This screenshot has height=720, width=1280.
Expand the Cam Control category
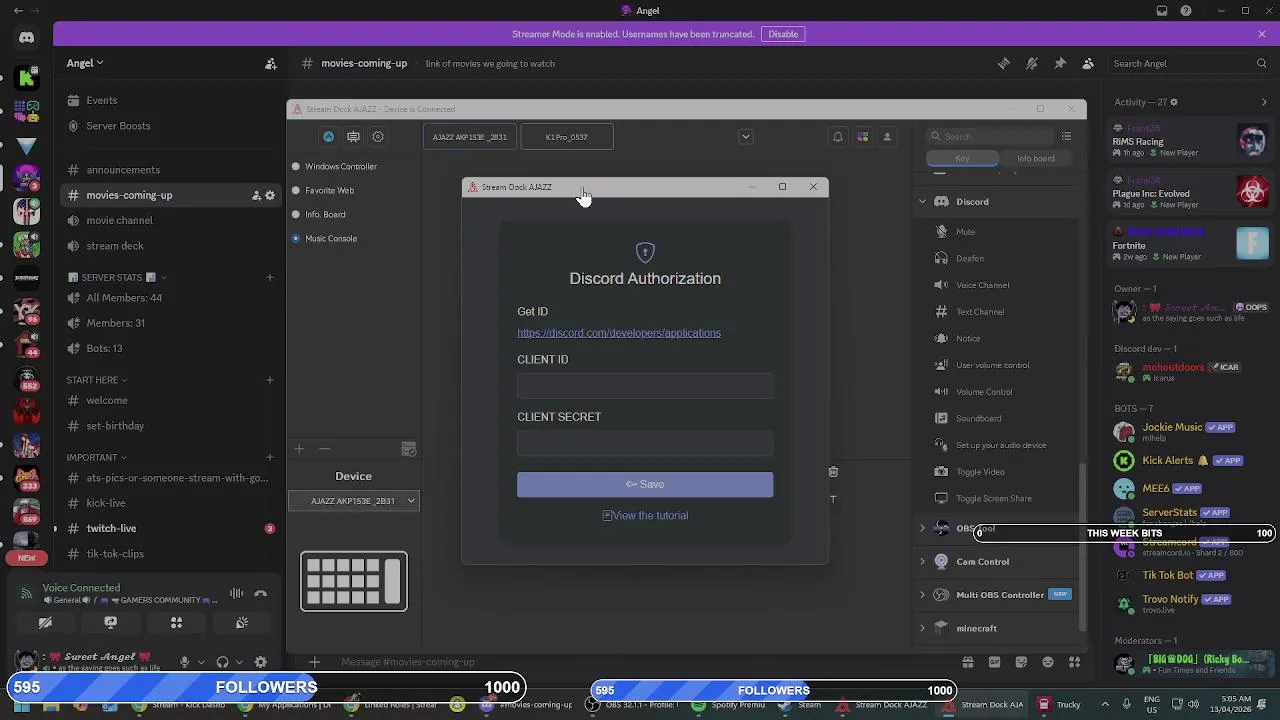[923, 562]
